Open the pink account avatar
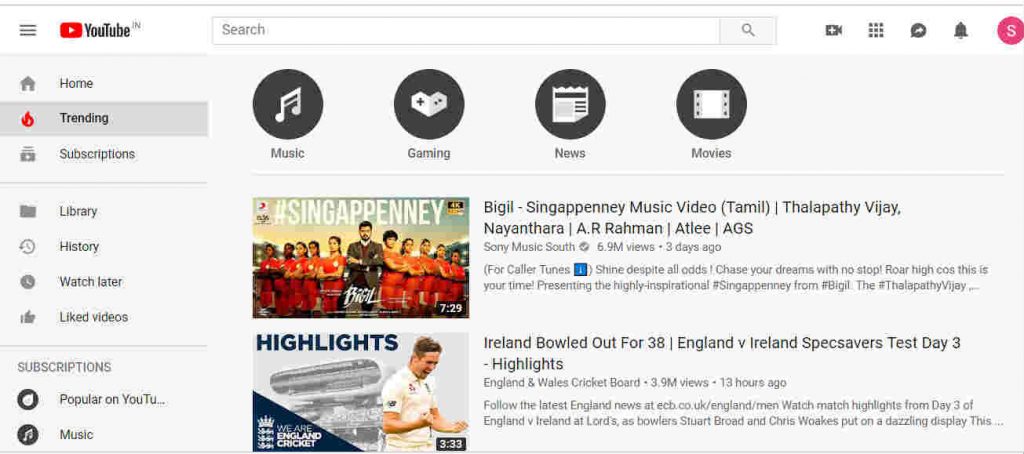This screenshot has width=1024, height=454. 1010,30
